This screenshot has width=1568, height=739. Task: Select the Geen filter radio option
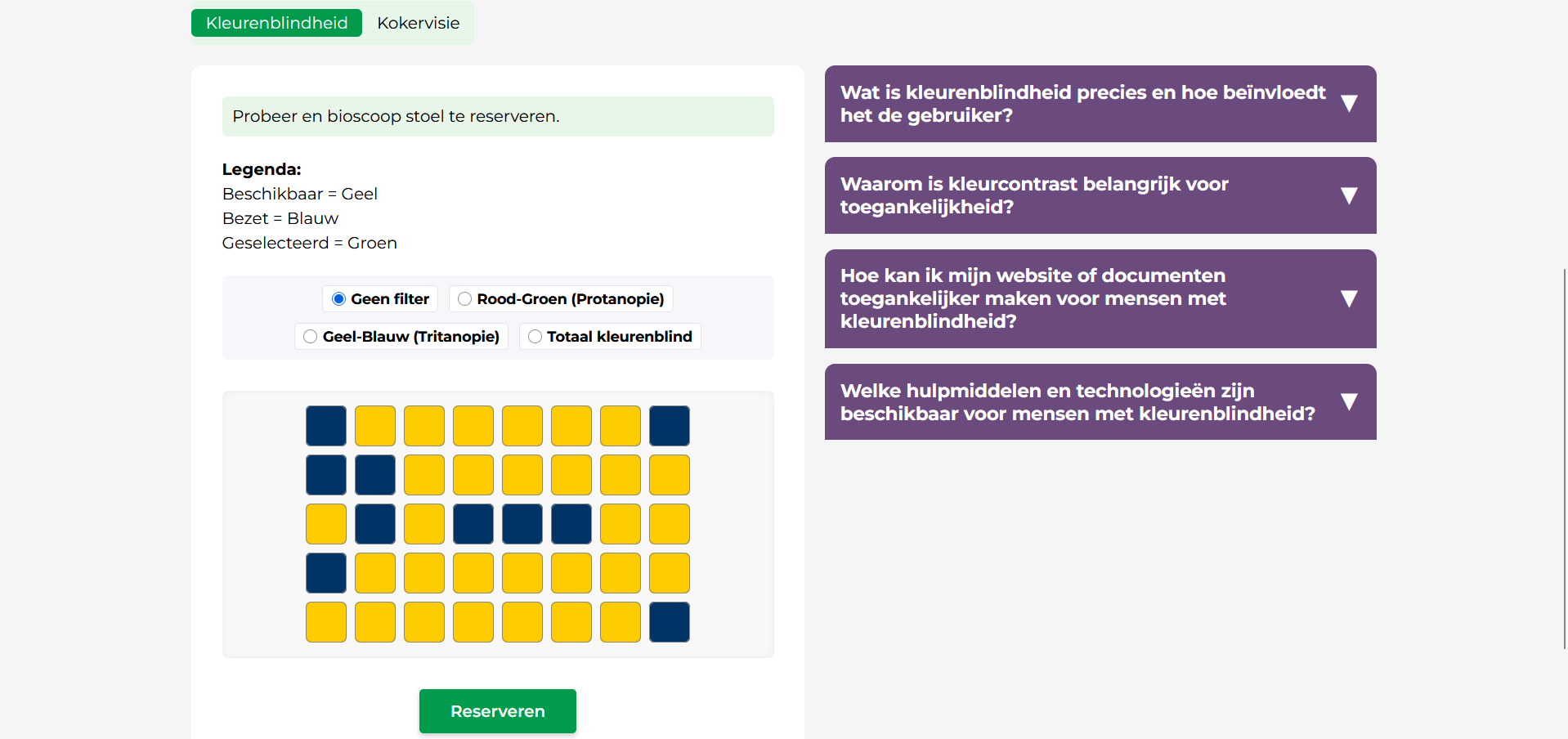[x=339, y=299]
